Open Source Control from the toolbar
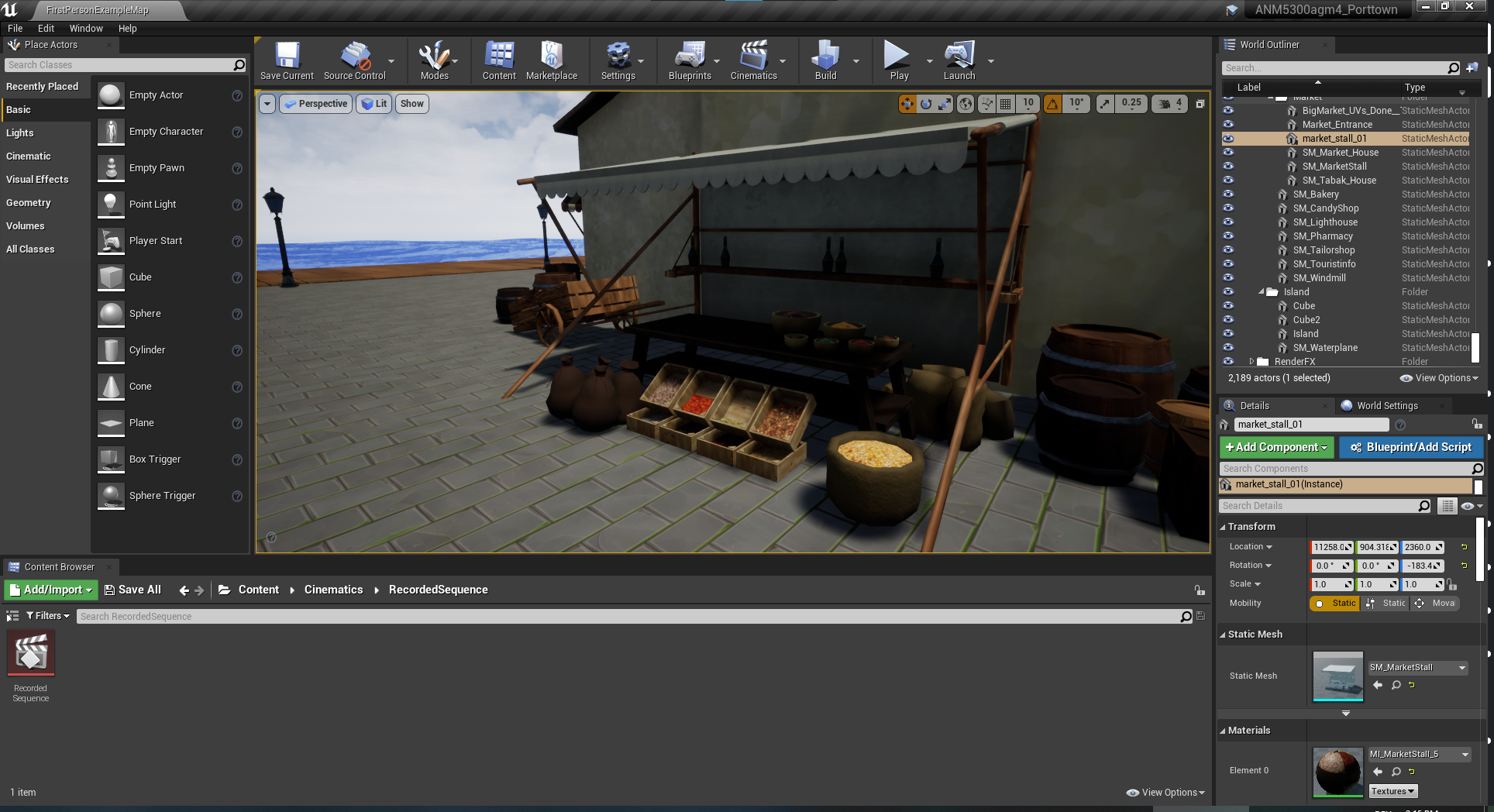1494x812 pixels. [355, 60]
